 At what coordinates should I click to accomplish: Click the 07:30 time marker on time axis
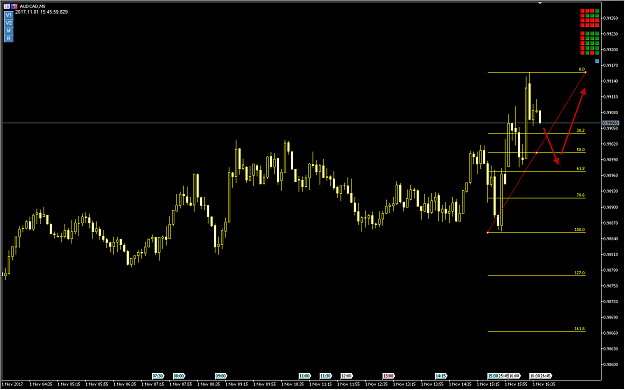pos(158,376)
